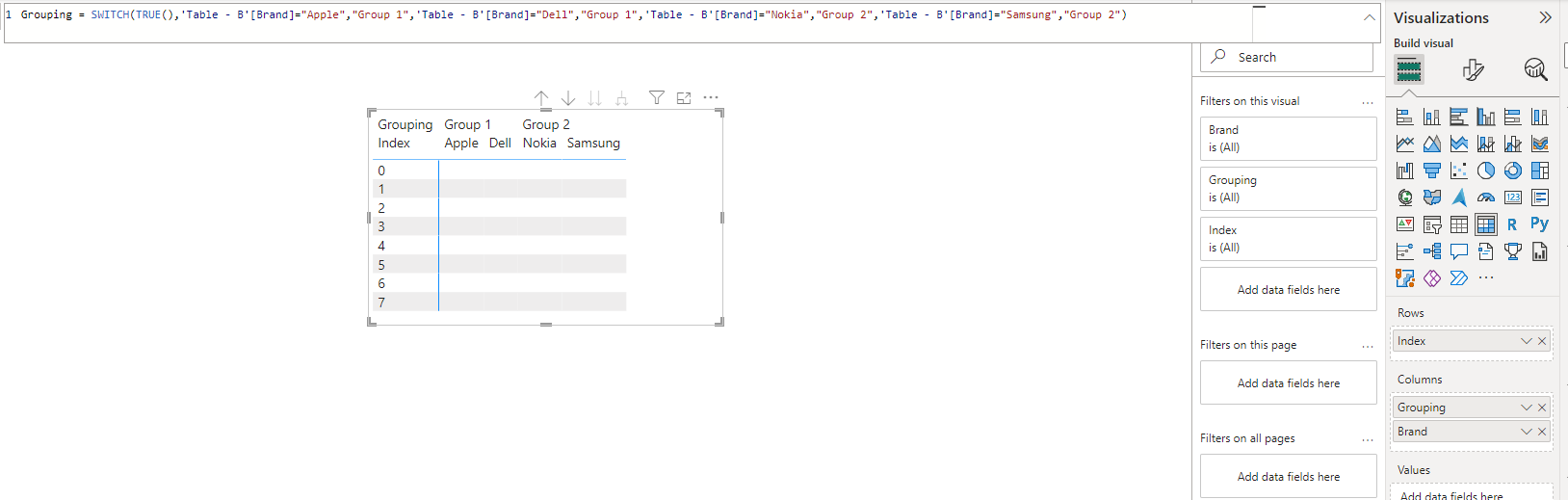Open the Index field dropdown in Rows
The width and height of the screenshot is (1568, 500).
click(1526, 341)
